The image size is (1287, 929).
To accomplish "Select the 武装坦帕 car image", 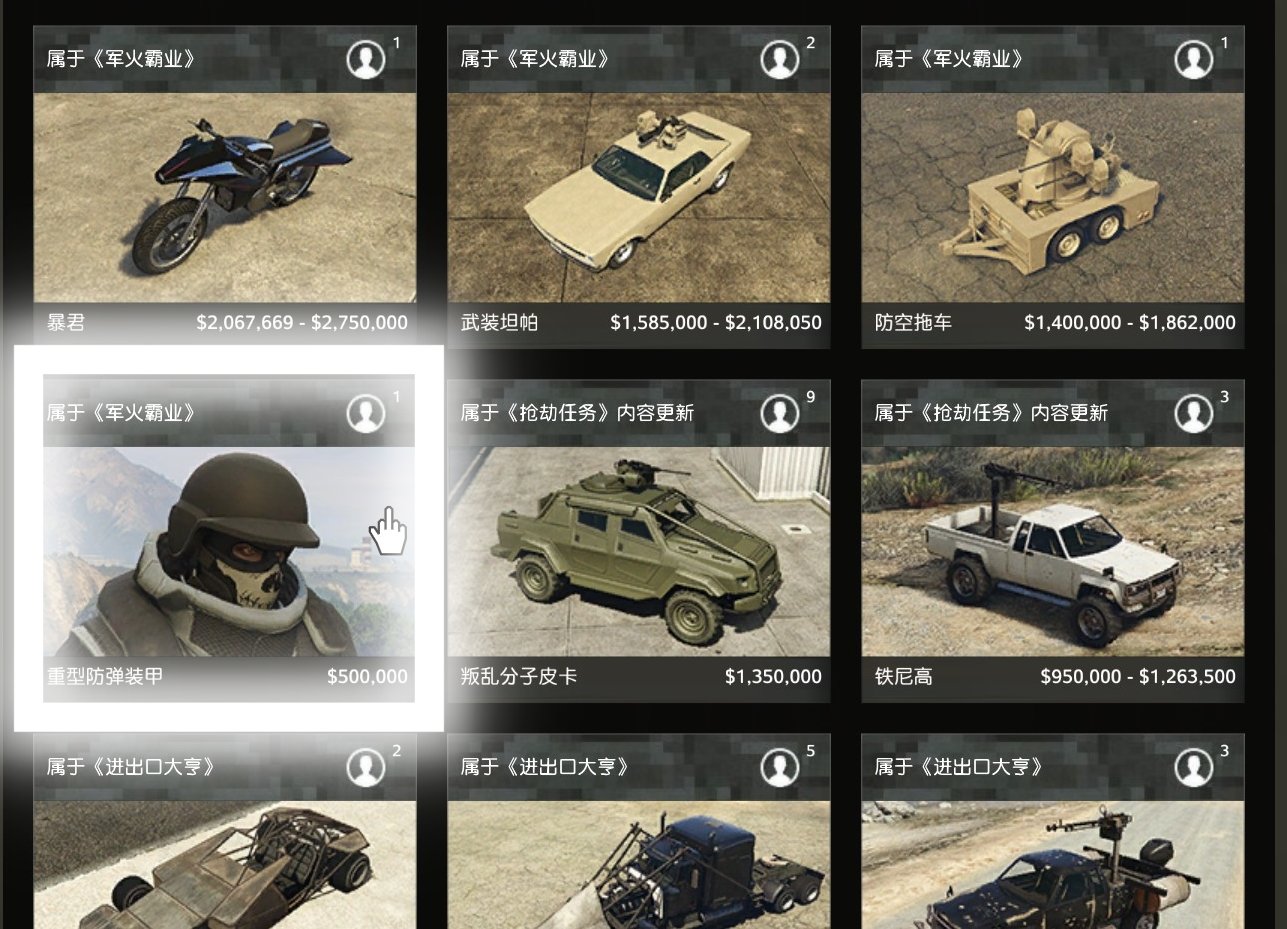I will [x=639, y=198].
